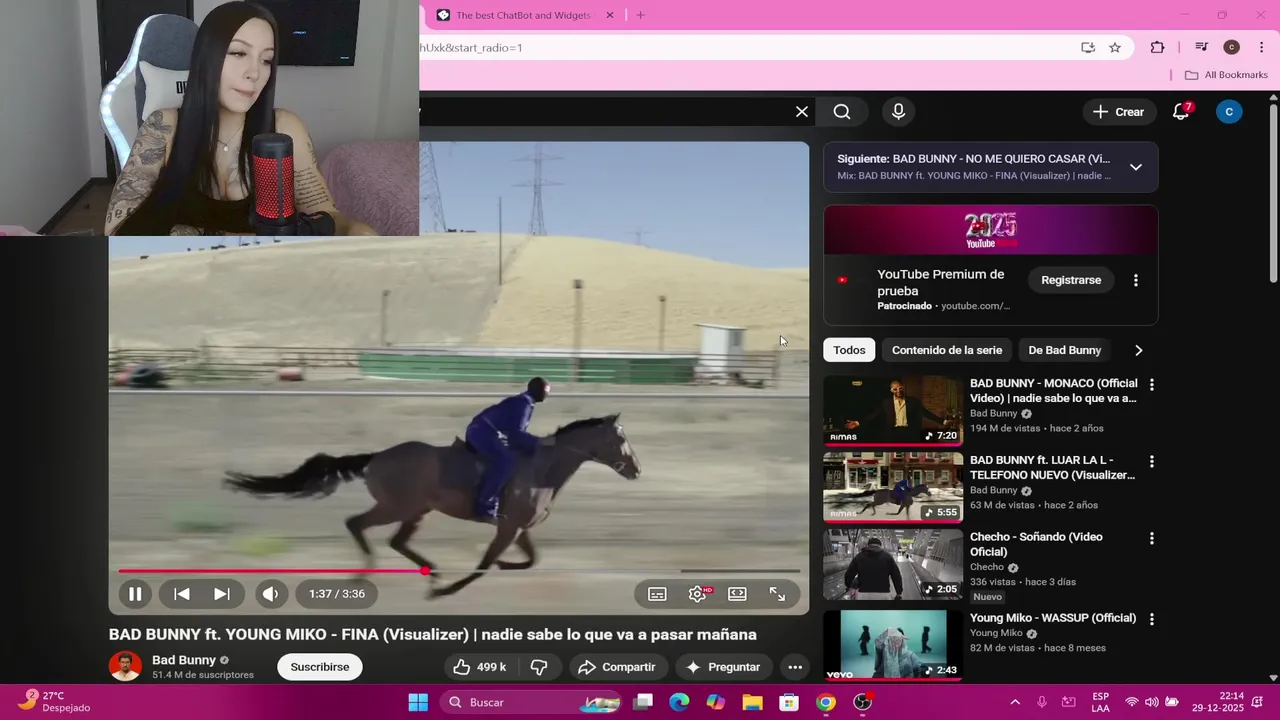Open the menu for Checho - Soñando video

pos(1152,538)
